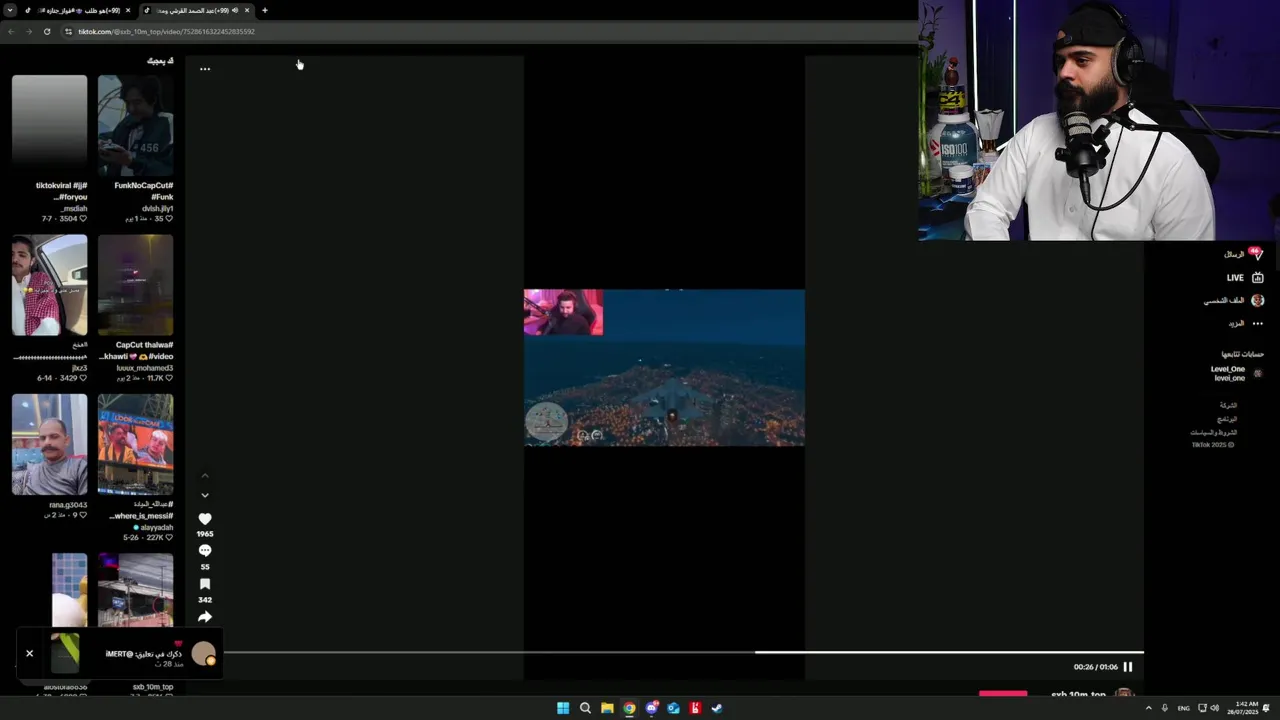Image resolution: width=1280 pixels, height=720 pixels.
Task: Open the rana.g3043 video thumbnail
Action: [49, 444]
